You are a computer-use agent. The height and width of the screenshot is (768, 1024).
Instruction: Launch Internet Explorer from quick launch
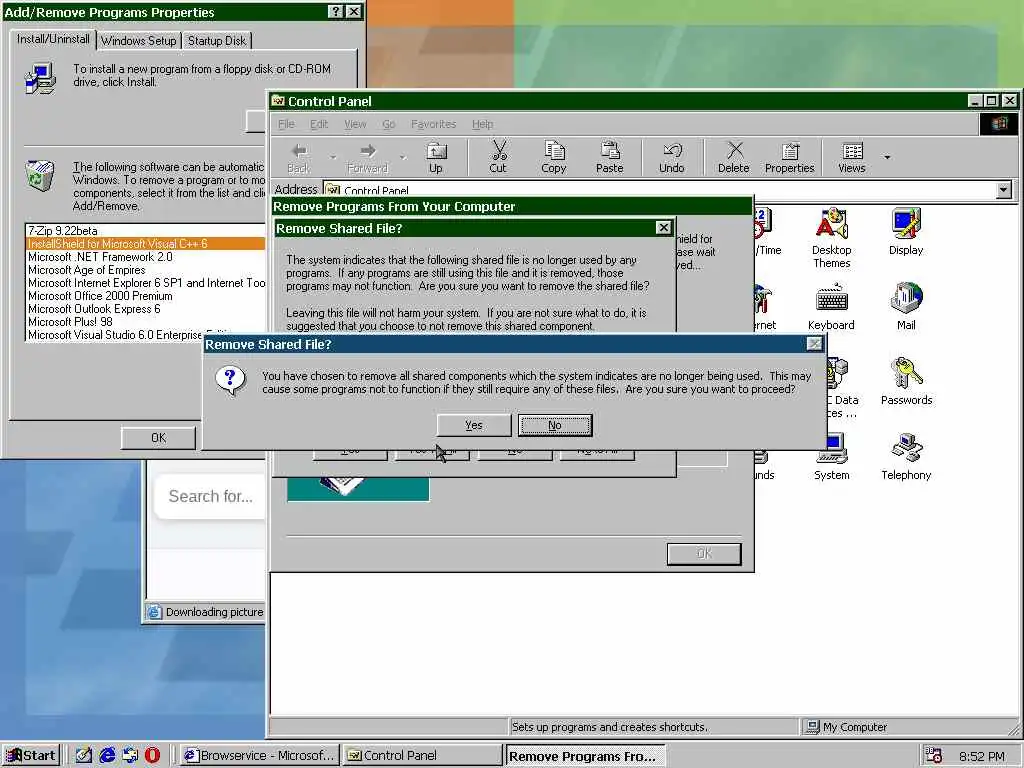pos(107,756)
